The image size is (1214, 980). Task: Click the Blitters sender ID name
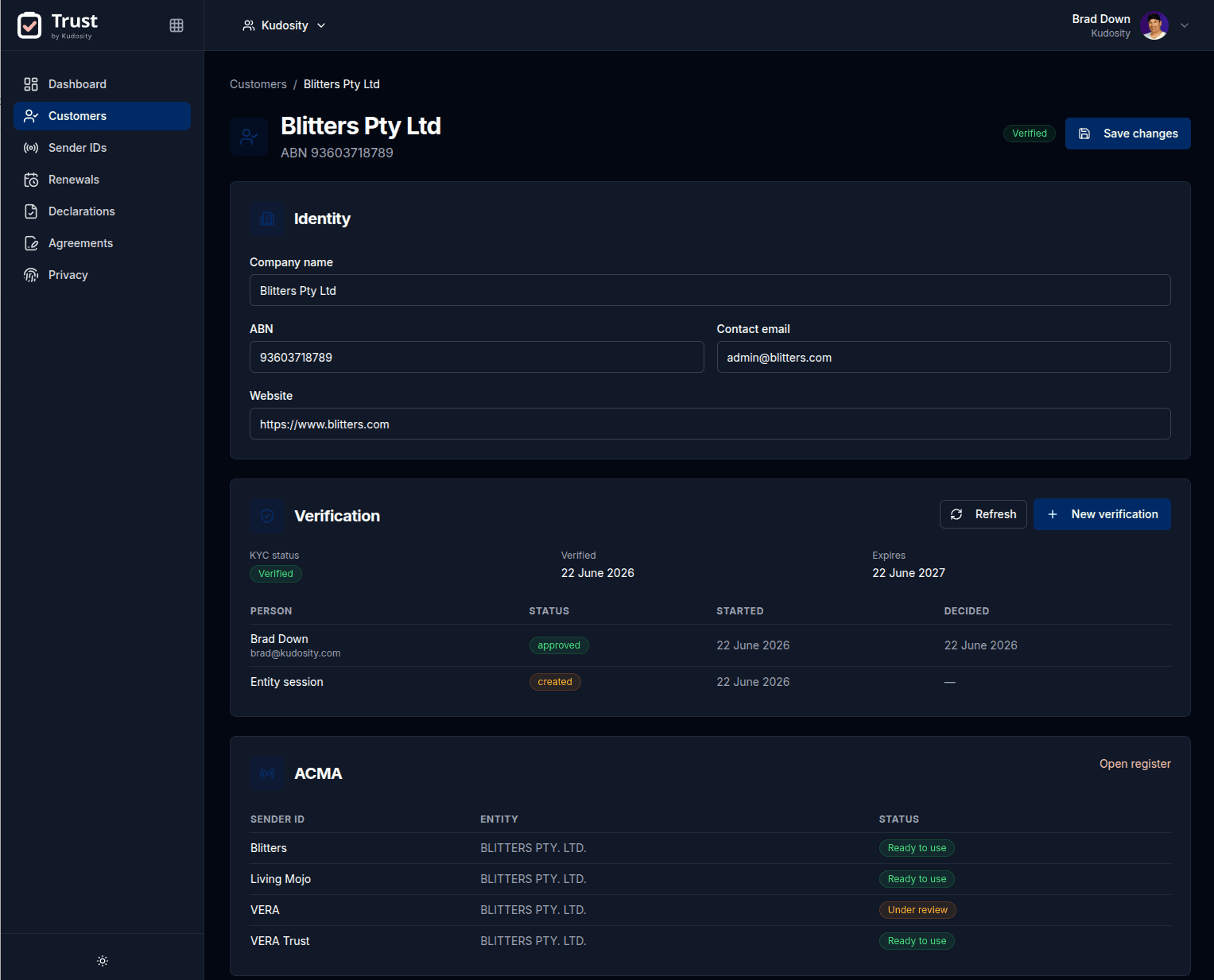[269, 848]
